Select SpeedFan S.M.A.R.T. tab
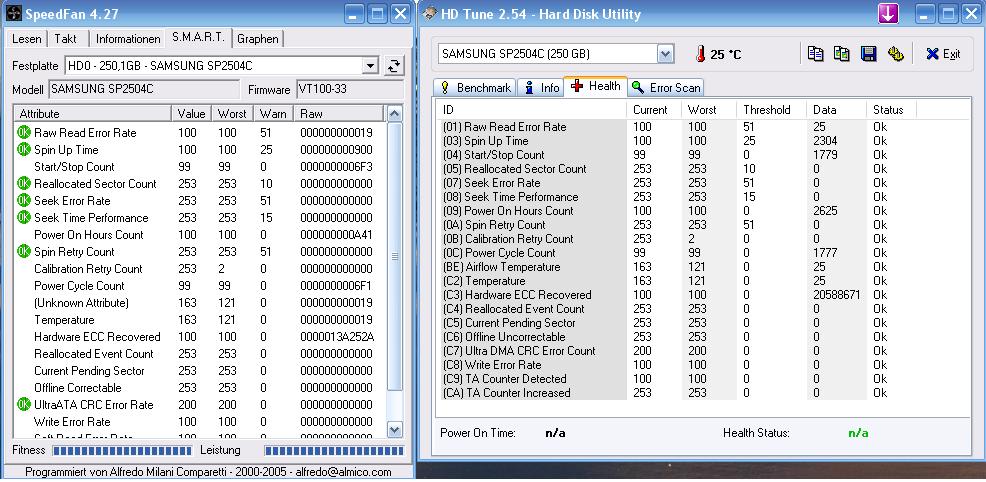Image resolution: width=986 pixels, height=482 pixels. (199, 37)
